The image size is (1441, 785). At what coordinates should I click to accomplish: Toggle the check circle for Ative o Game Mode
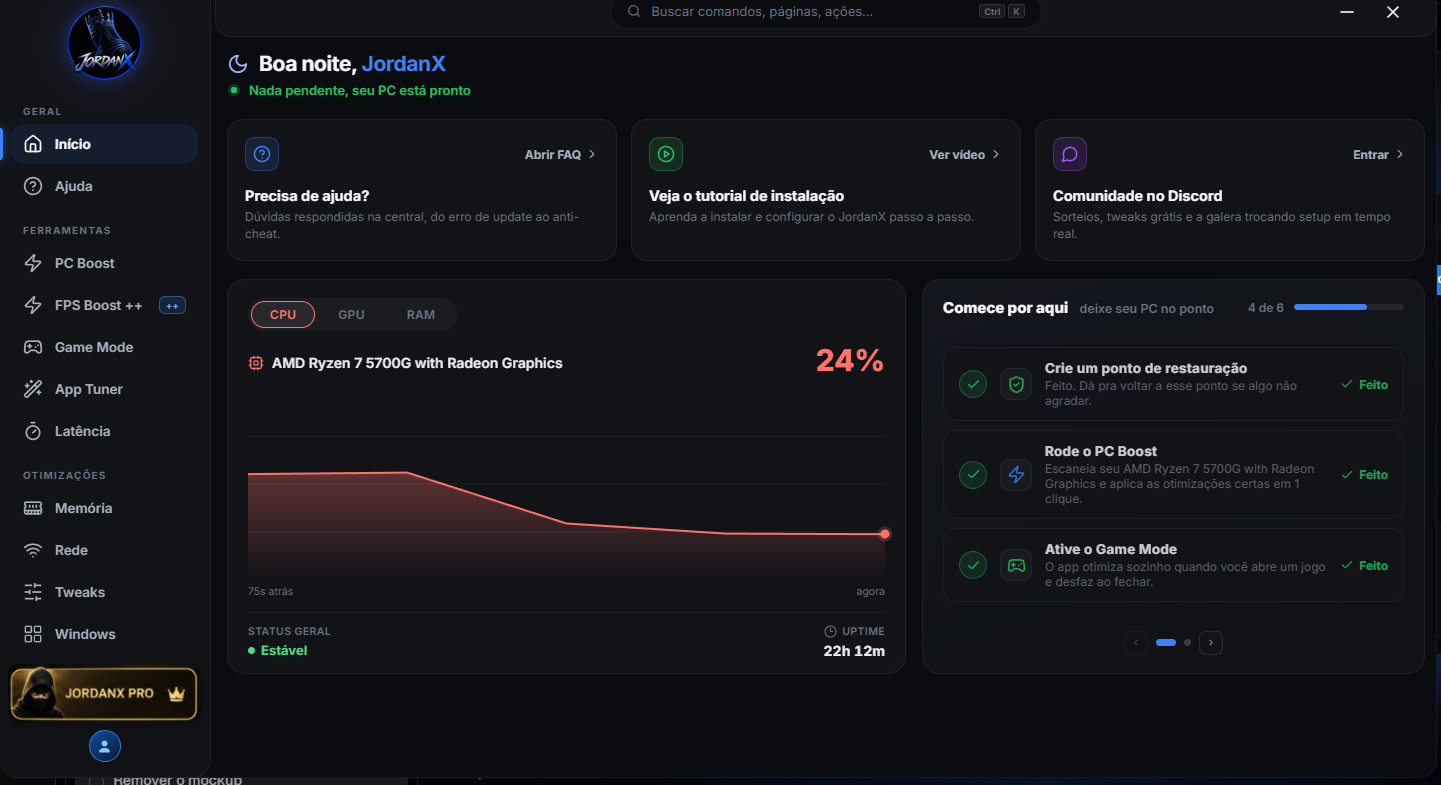pyautogui.click(x=973, y=565)
